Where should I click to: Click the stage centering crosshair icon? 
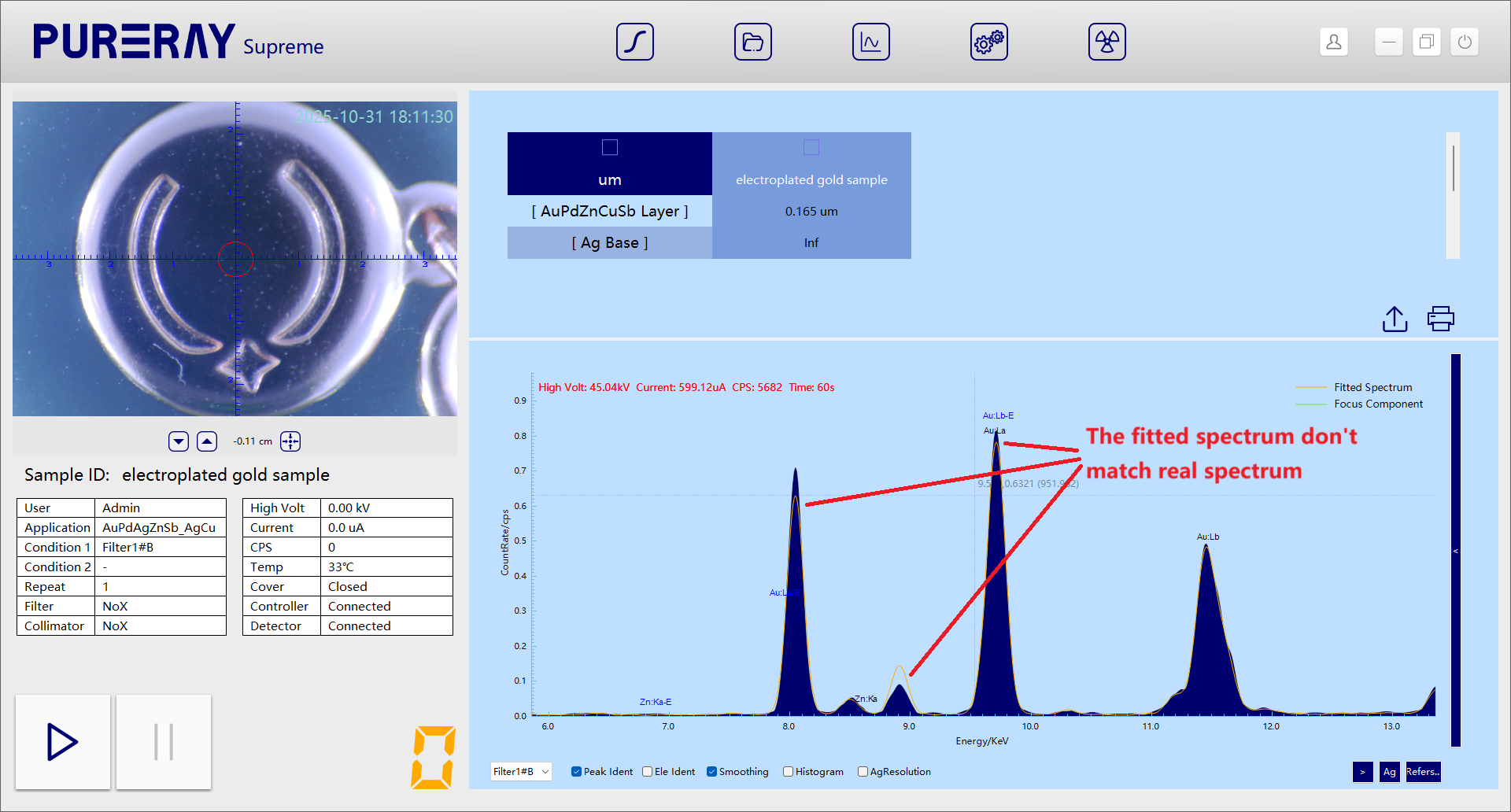point(290,441)
